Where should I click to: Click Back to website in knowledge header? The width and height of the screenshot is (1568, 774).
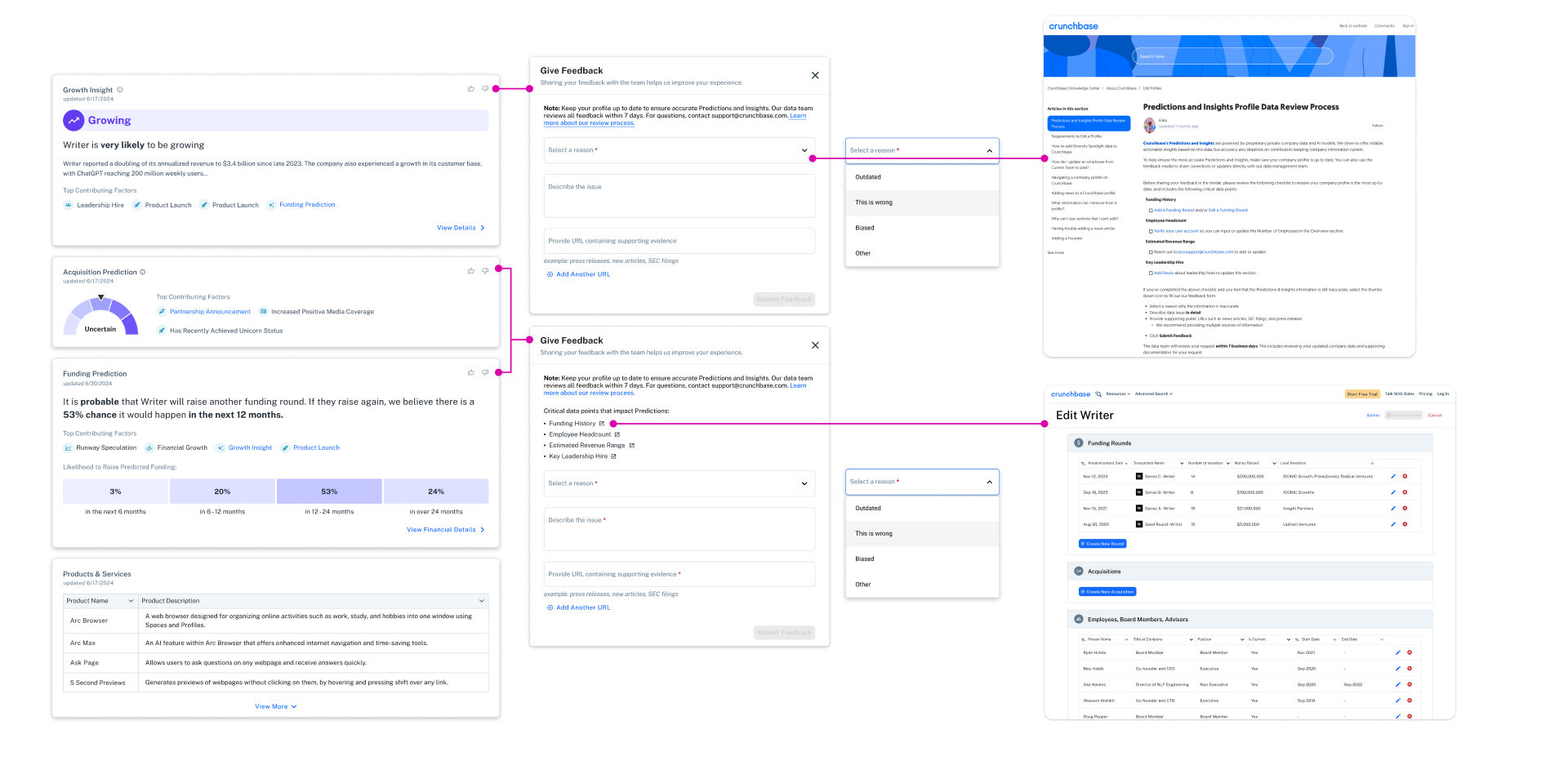pos(1353,25)
